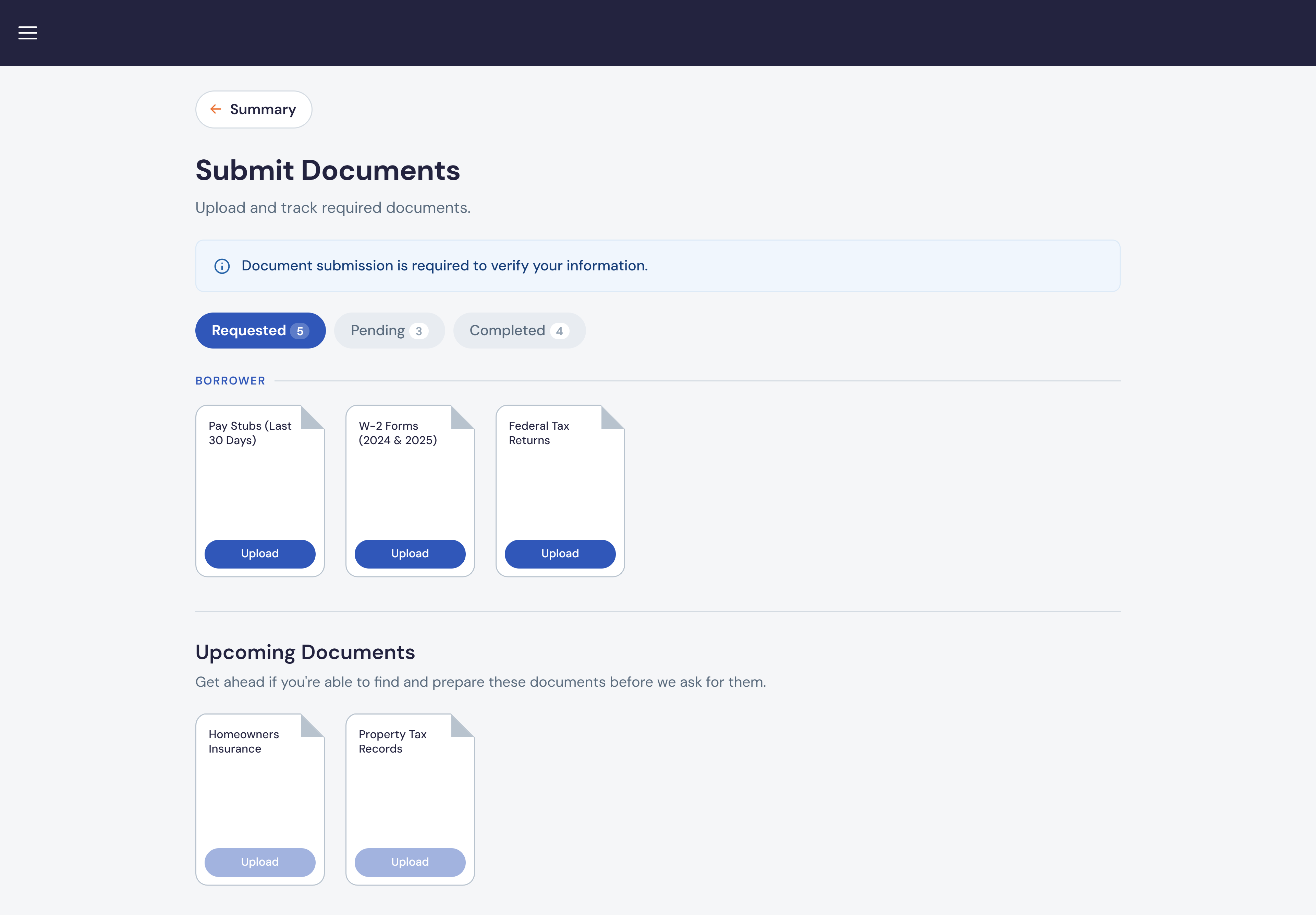Upload Property Tax Records document

pyautogui.click(x=410, y=862)
